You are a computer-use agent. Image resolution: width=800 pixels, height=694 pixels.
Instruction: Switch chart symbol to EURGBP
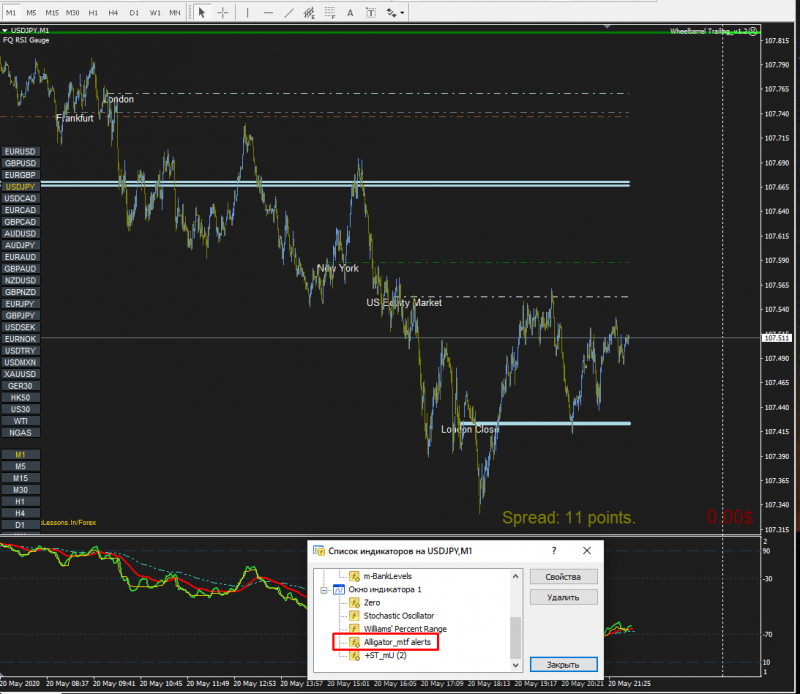coord(20,175)
